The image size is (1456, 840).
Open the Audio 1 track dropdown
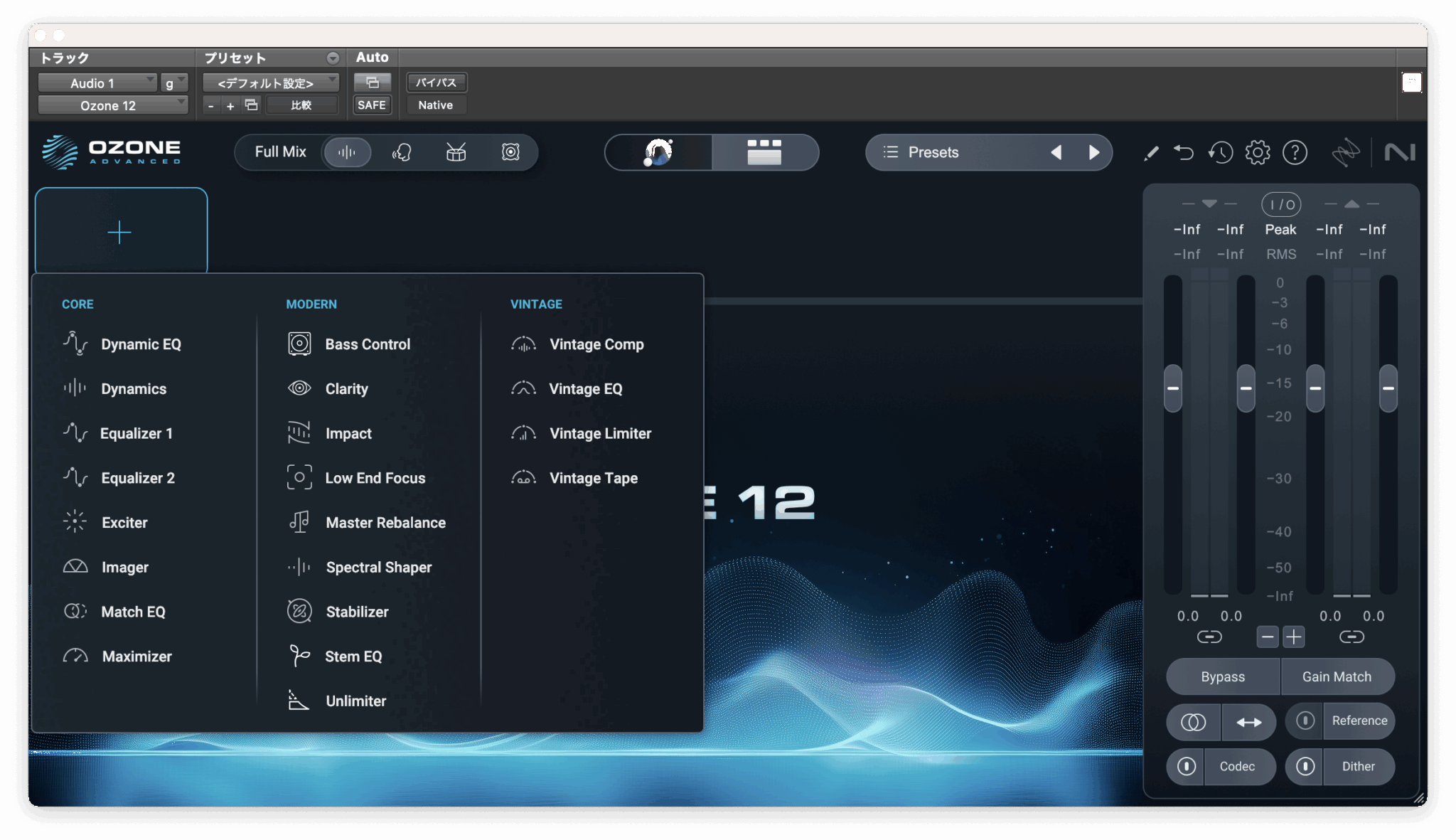pos(97,83)
